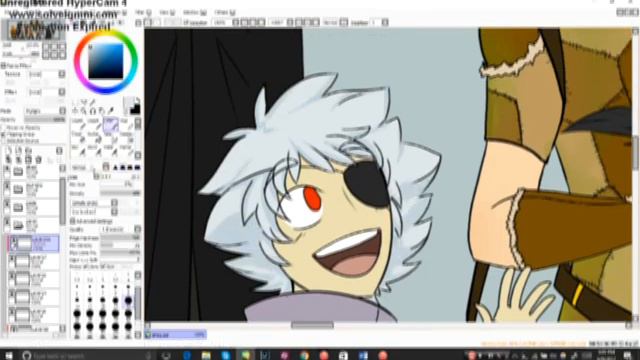Toggle Clipping Group checkbox
Screen dimensions: 640x360
pyautogui.click(x=3, y=134)
